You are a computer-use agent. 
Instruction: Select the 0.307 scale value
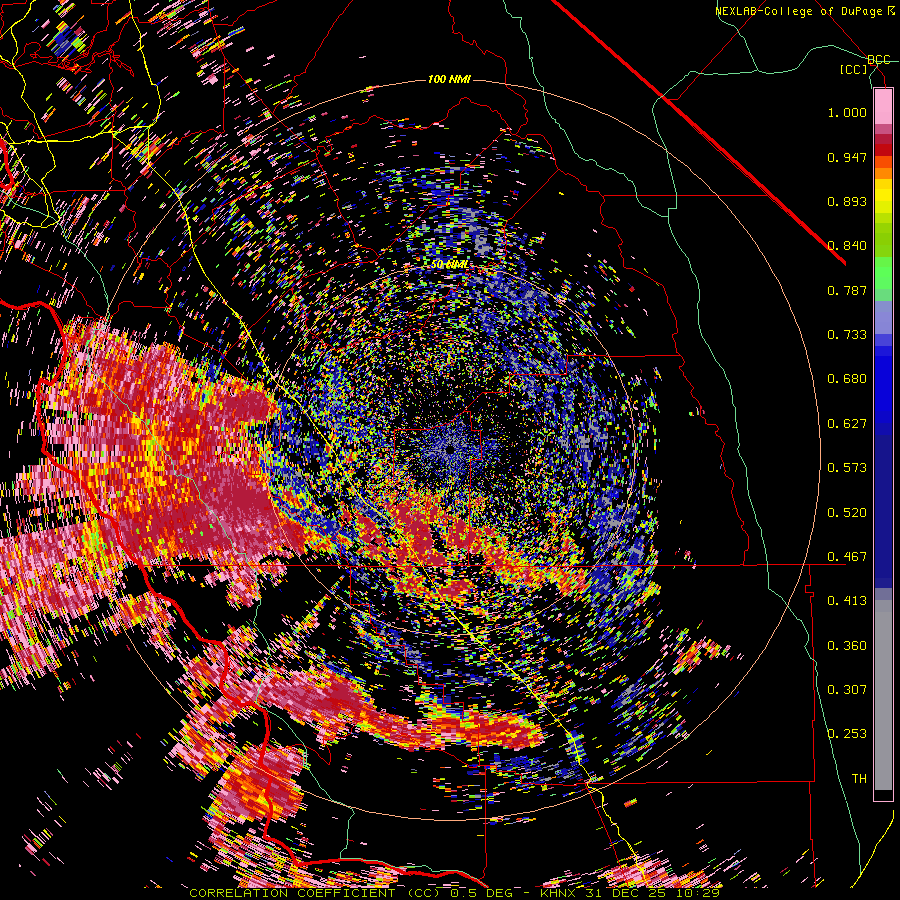click(847, 690)
